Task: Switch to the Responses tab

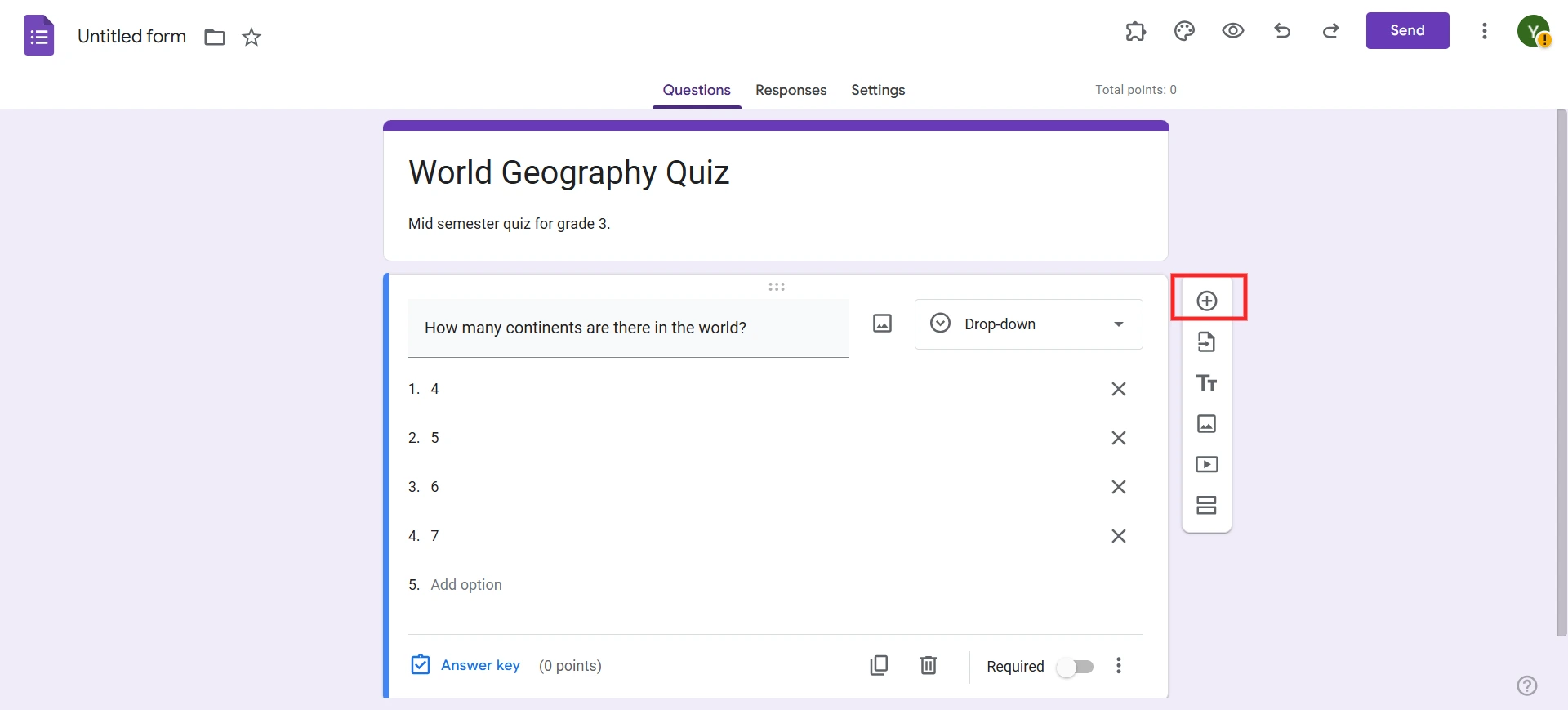Action: pyautogui.click(x=791, y=91)
